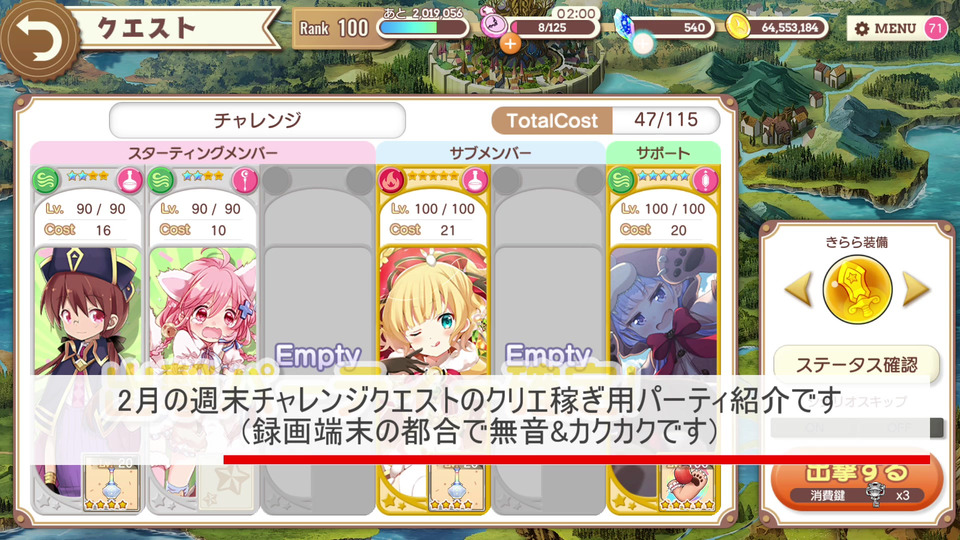The width and height of the screenshot is (960, 540).
Task: Select the empty sub member slot
Action: 549,340
